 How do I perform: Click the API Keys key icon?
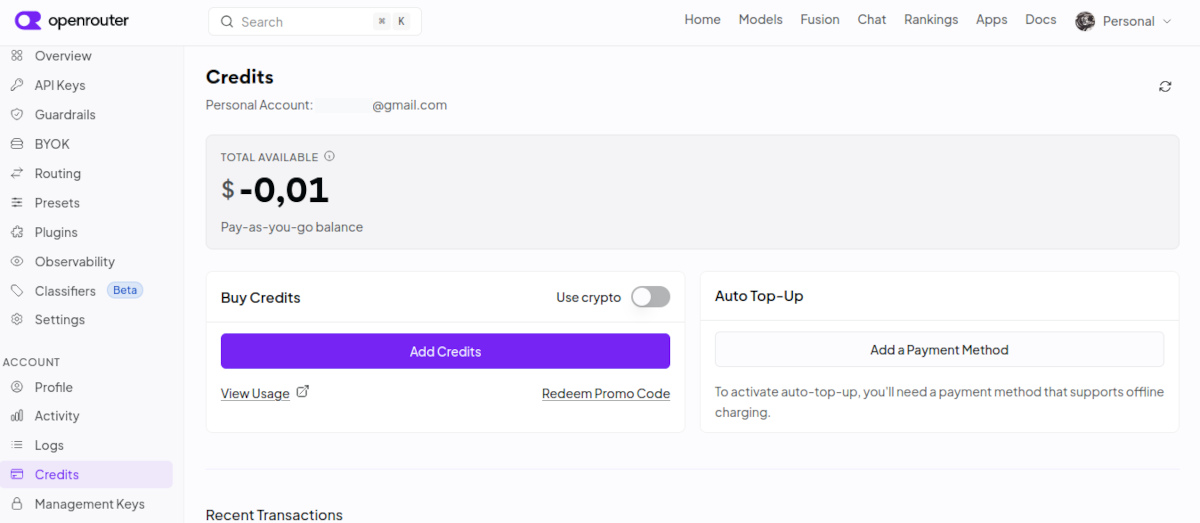16,85
